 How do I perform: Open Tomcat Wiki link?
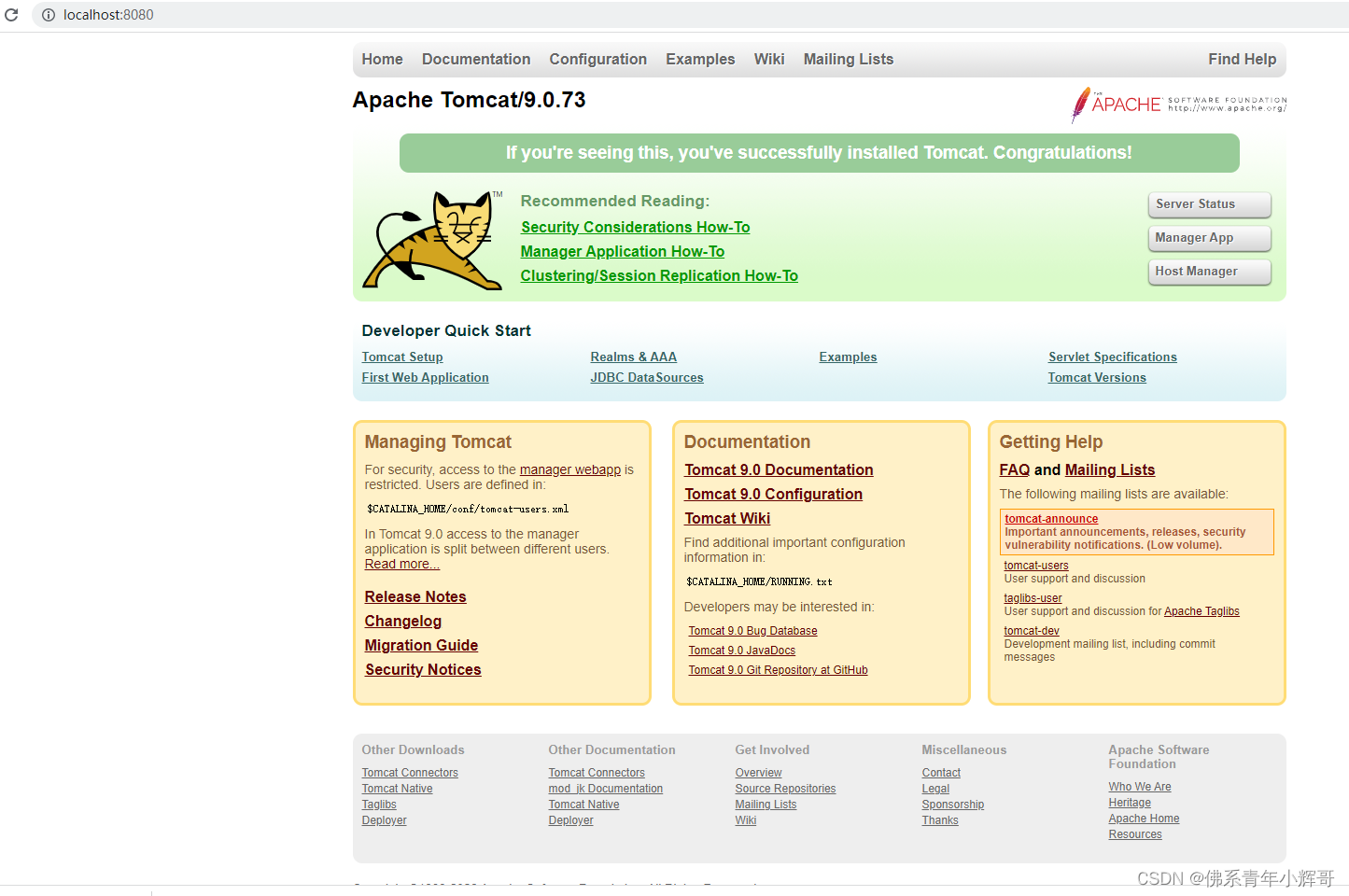(x=727, y=518)
